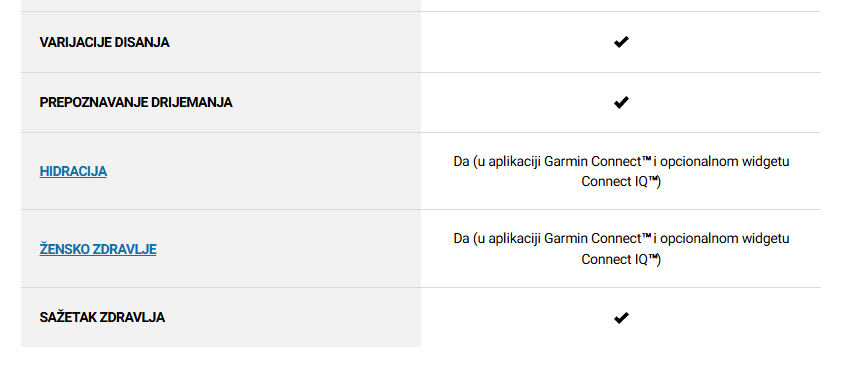Click the checkmark in Sažetak zdravlja row
Screen dimensions: 868x367
(x=621, y=318)
